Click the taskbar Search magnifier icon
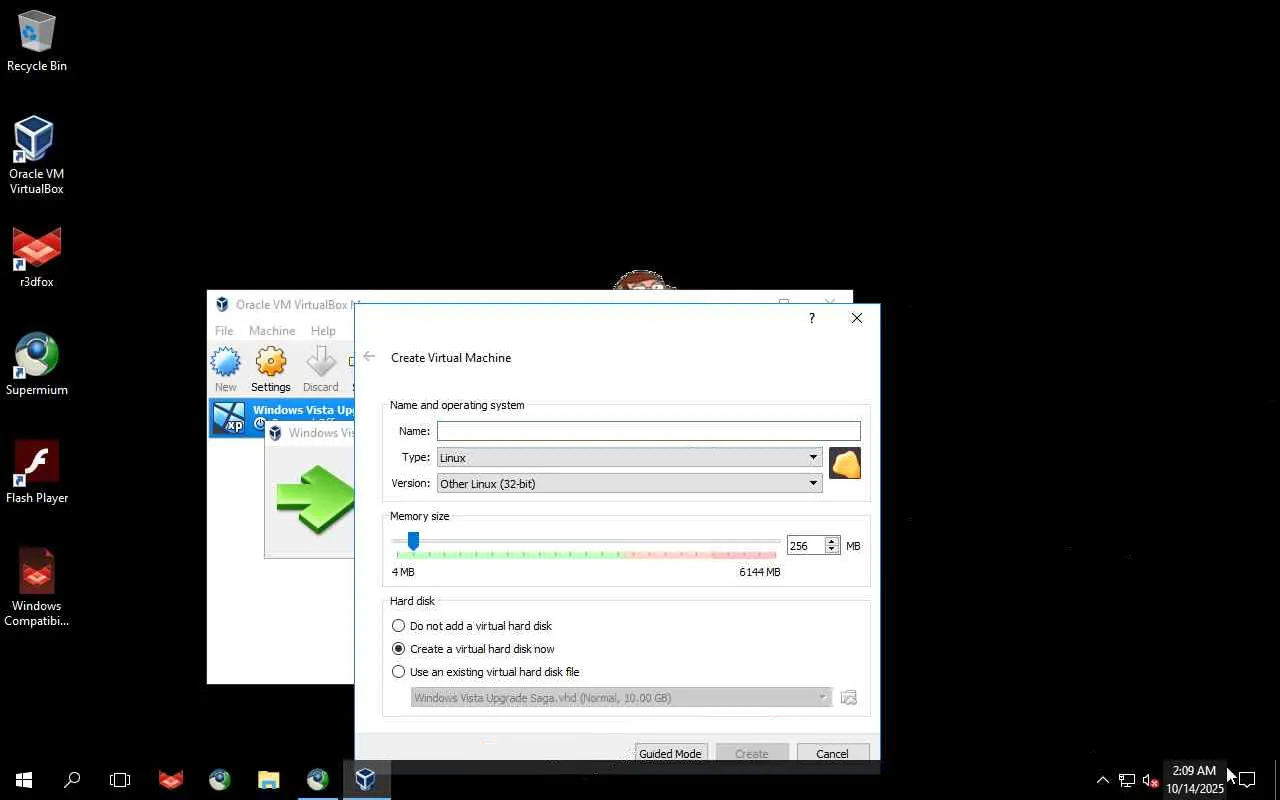 click(x=72, y=780)
